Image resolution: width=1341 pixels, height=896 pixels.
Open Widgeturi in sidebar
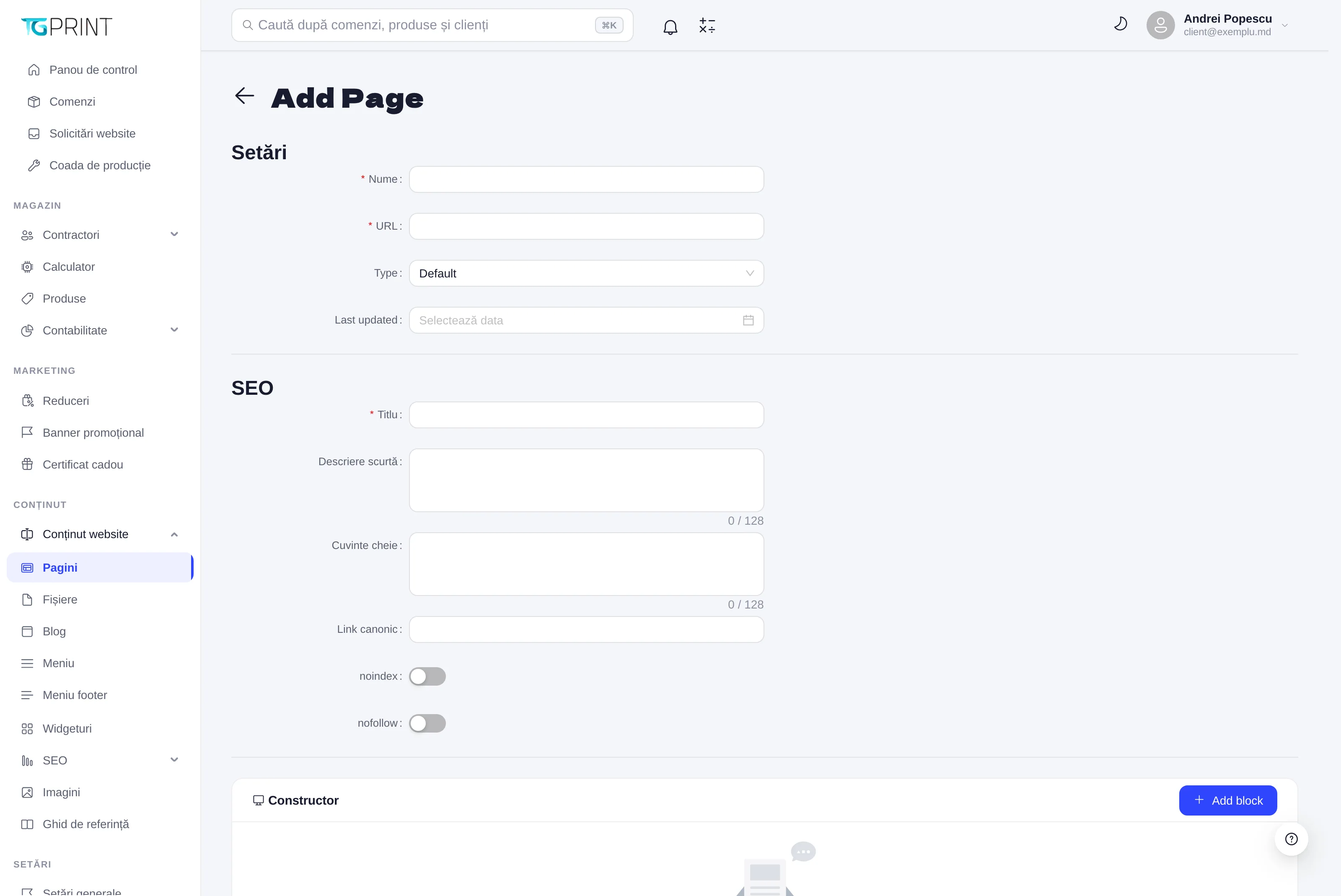[100, 728]
